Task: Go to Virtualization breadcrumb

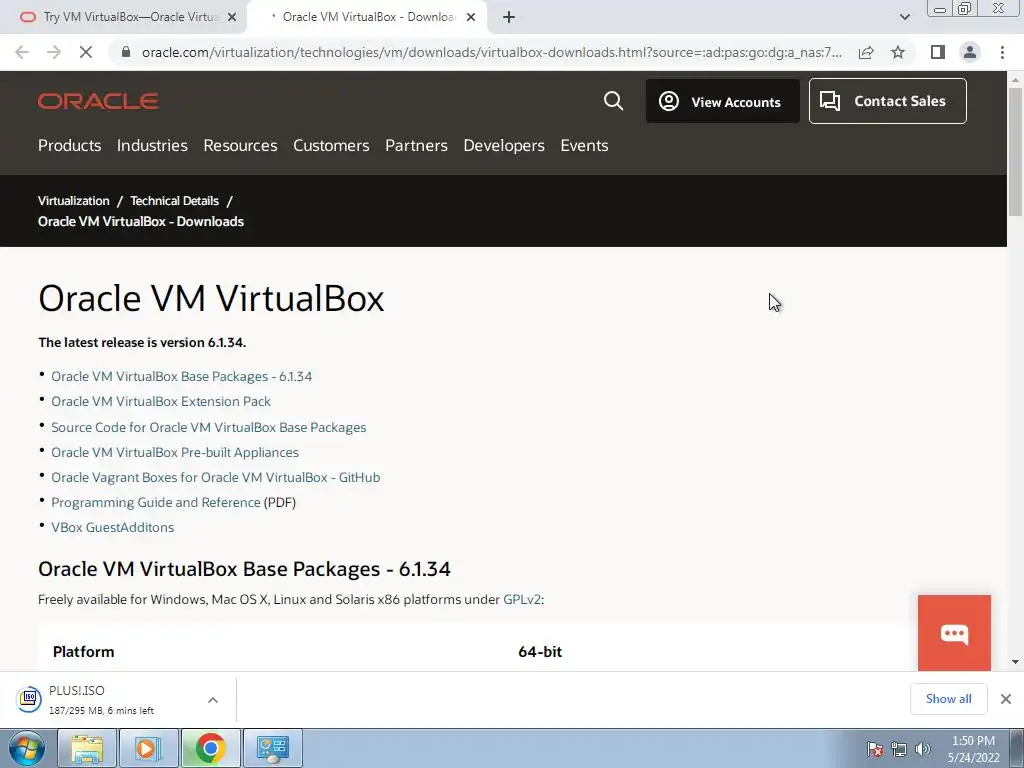Action: (74, 200)
